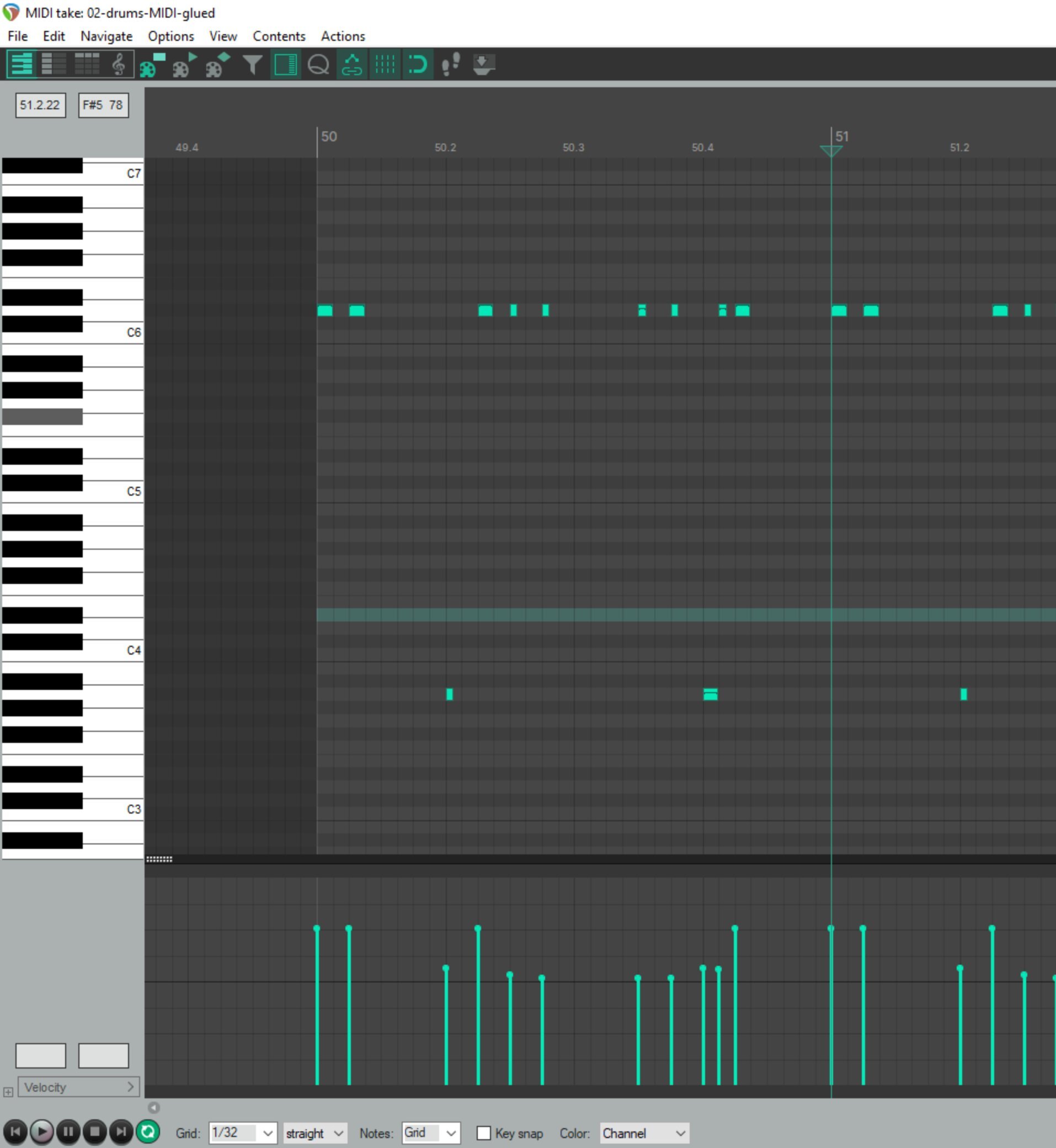Open the Actions menu
1056x1148 pixels.
[x=343, y=36]
